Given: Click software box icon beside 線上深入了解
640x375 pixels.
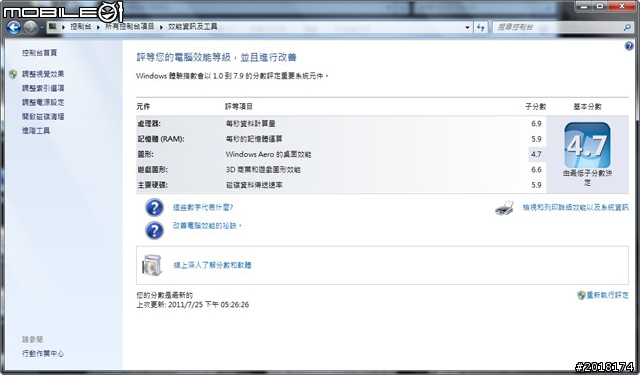Looking at the screenshot, I should pyautogui.click(x=152, y=265).
